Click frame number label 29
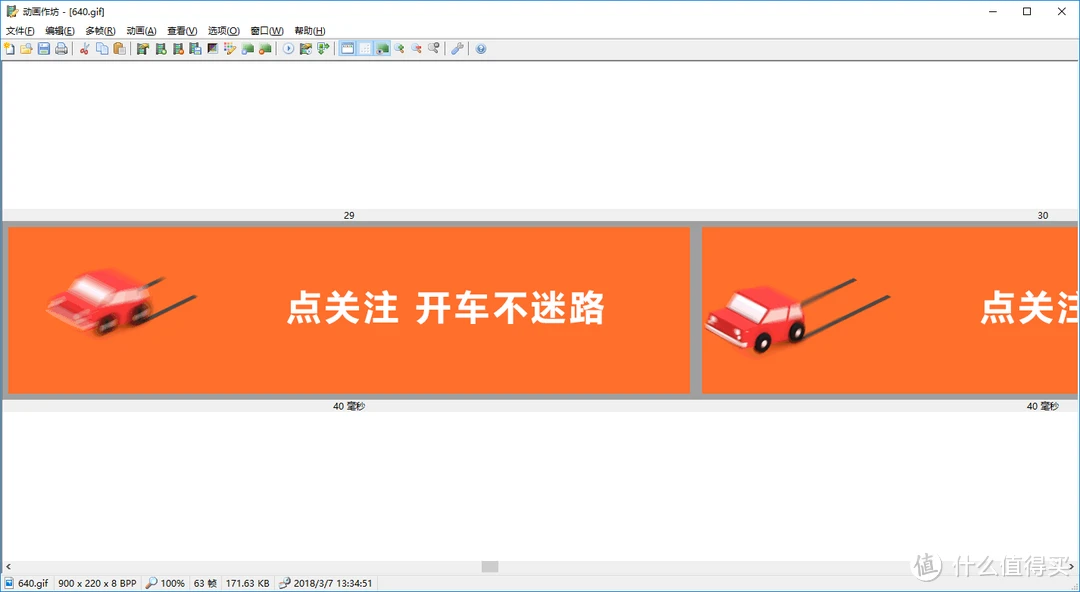The width and height of the screenshot is (1080, 592). 349,216
